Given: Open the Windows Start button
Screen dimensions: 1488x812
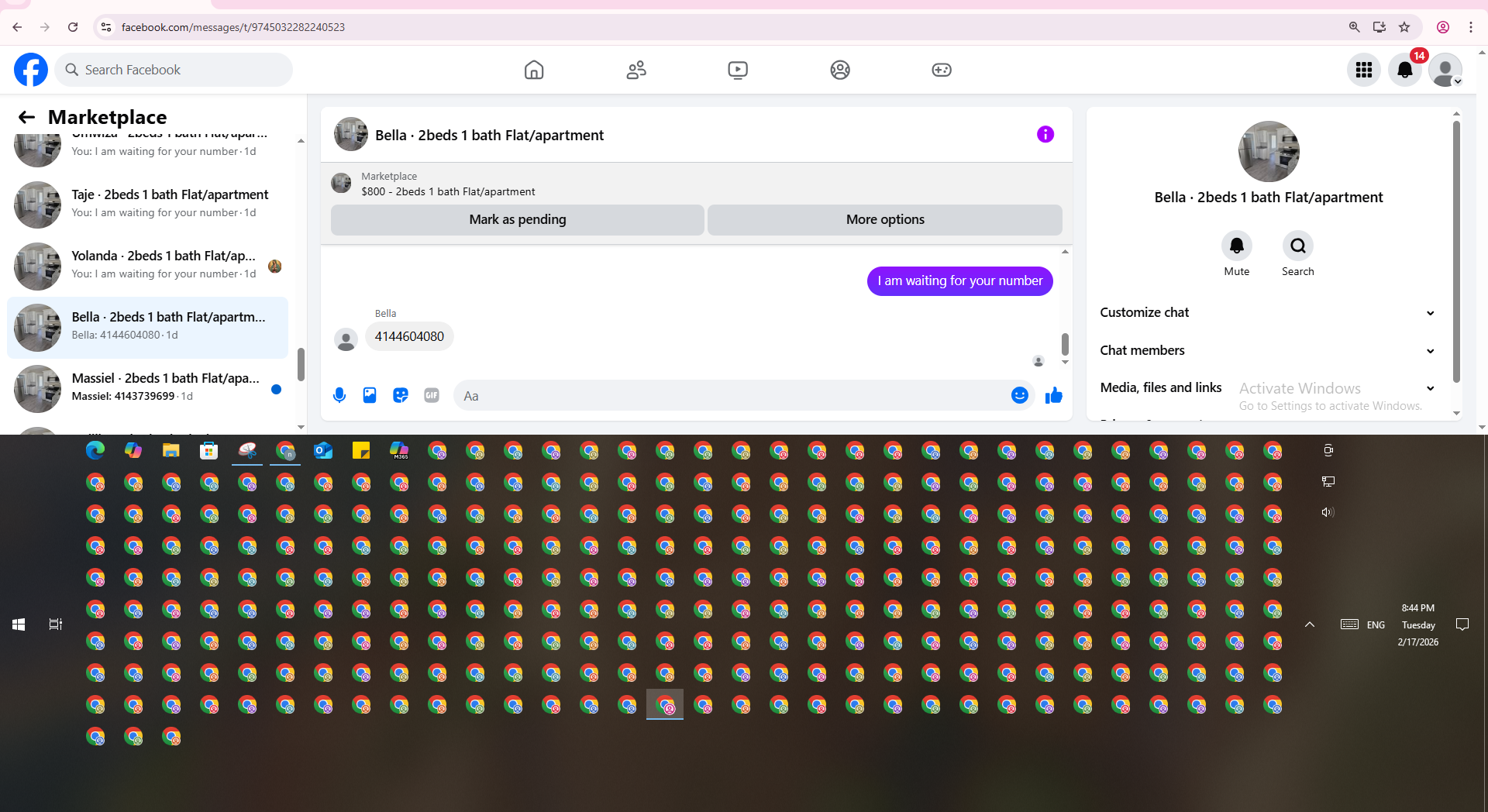Looking at the screenshot, I should pyautogui.click(x=19, y=624).
